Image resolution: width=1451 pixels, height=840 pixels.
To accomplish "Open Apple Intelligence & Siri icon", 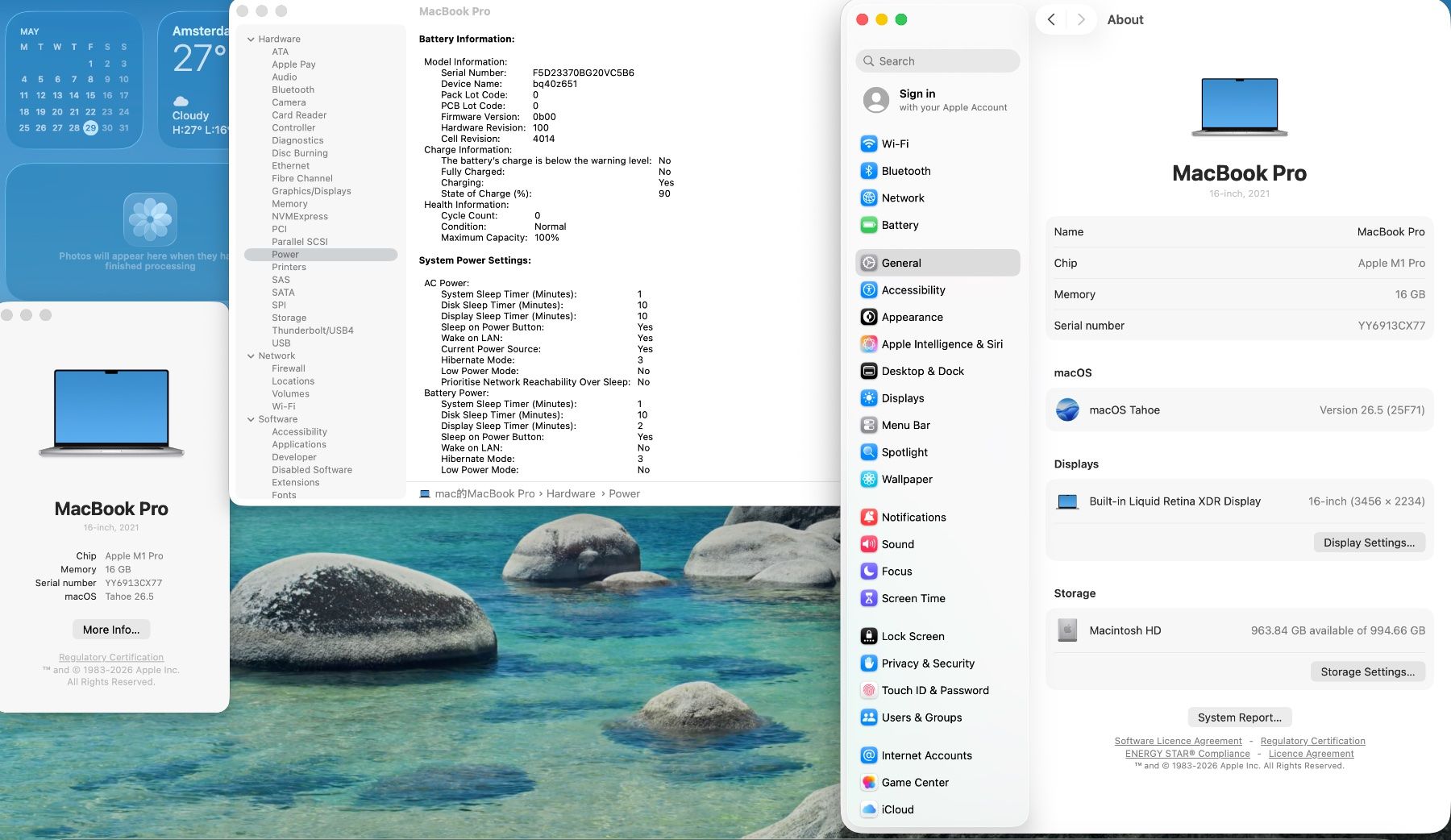I will 869,344.
